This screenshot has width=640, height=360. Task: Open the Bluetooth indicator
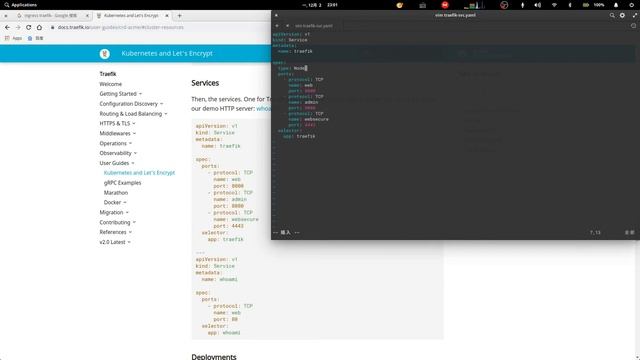click(x=570, y=5)
